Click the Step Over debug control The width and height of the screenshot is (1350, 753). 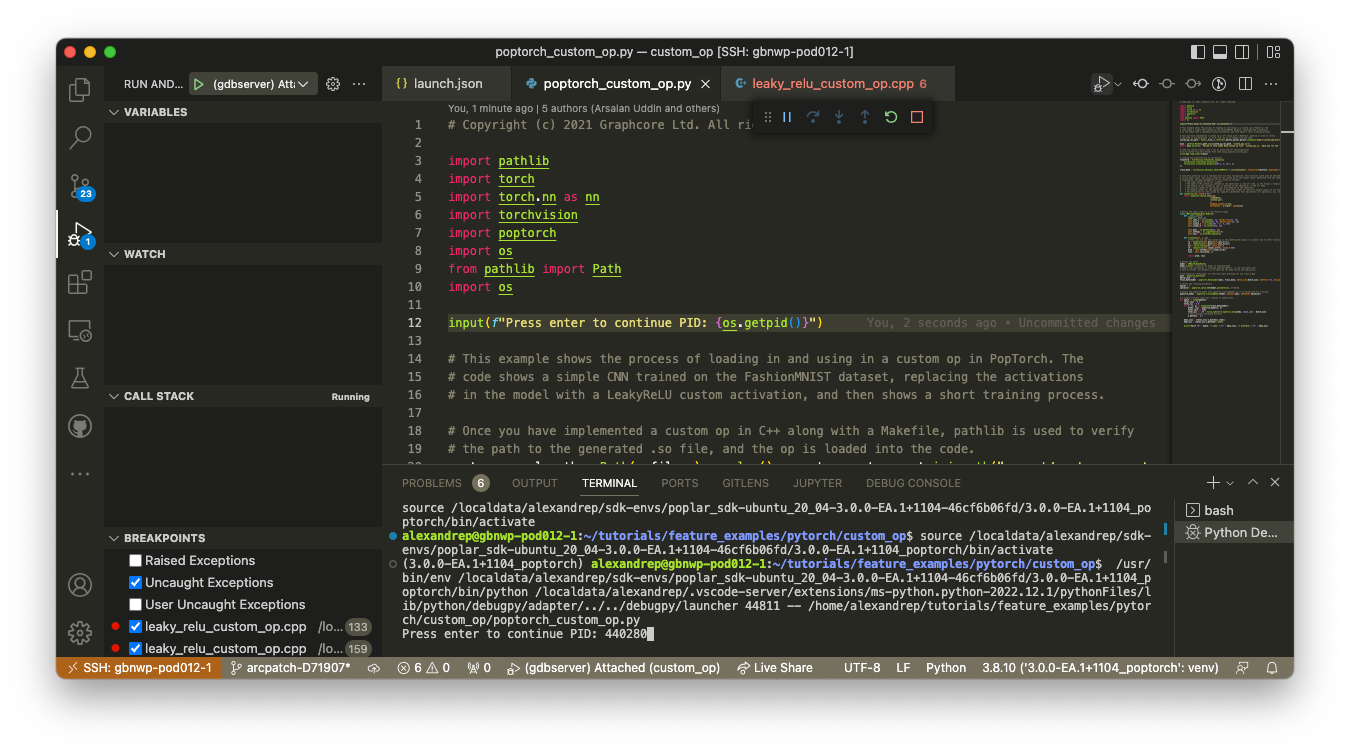(814, 117)
